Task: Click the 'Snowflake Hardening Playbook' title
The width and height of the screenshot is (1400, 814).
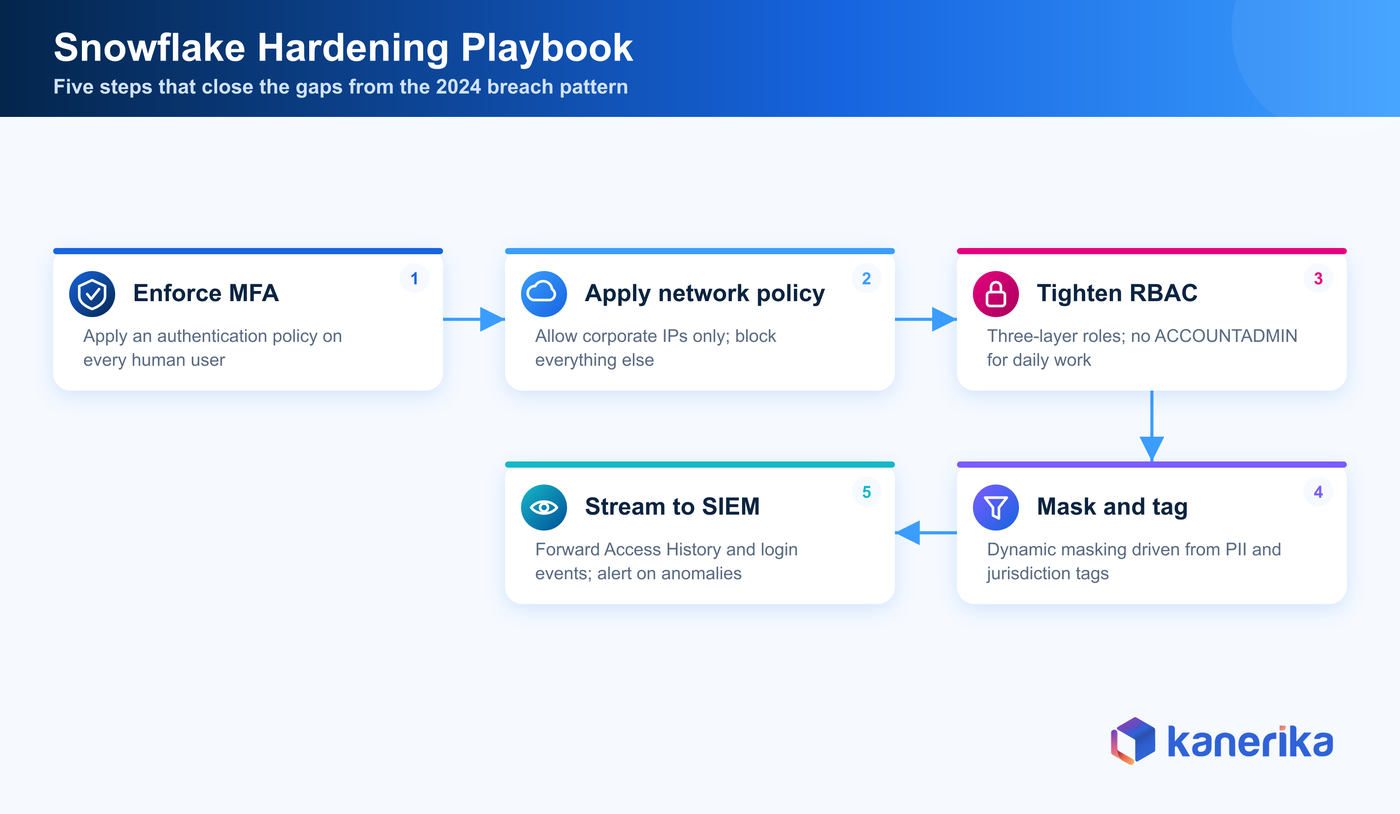Action: coord(343,48)
